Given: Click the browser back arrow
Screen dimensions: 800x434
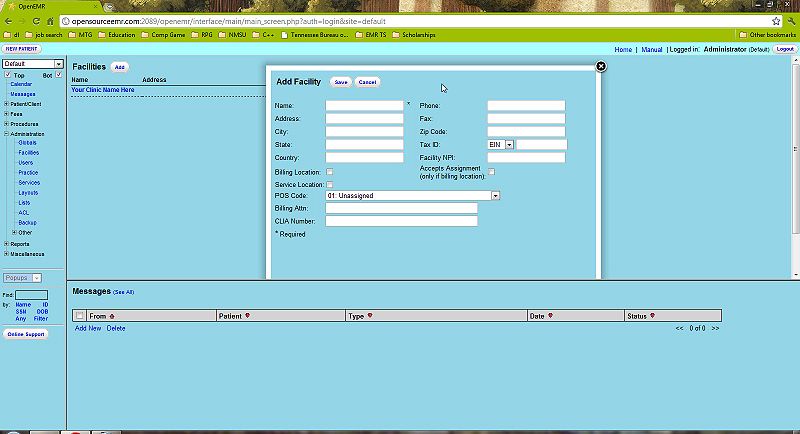Looking at the screenshot, I should pos(8,20).
